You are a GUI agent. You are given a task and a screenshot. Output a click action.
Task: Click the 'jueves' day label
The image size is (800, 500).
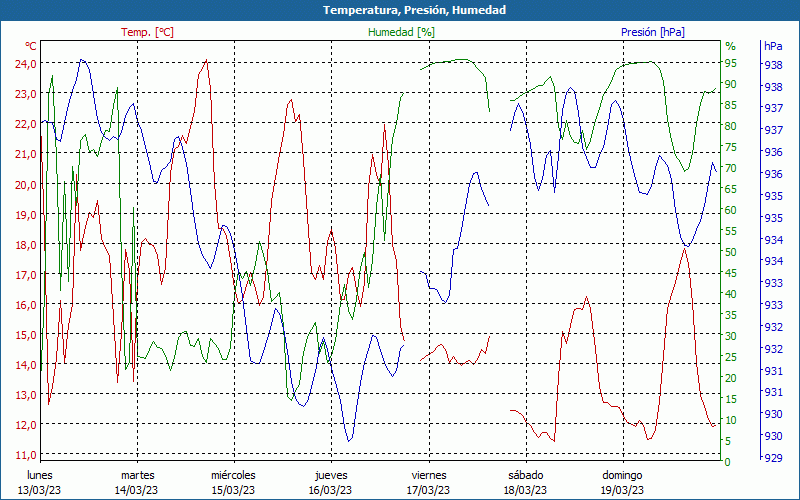pos(331,476)
